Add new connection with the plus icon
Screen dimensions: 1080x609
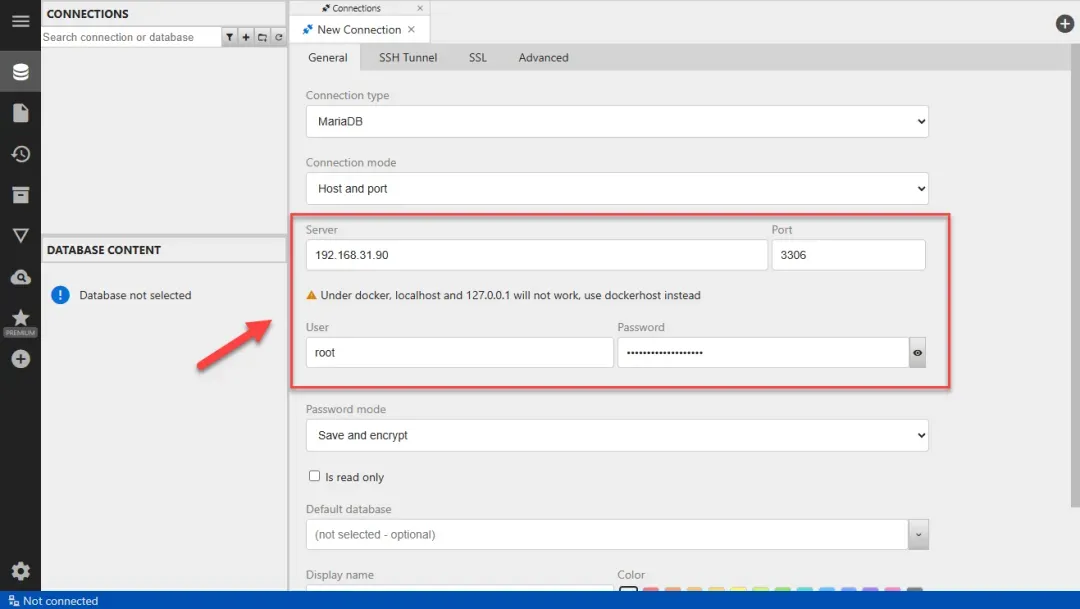(246, 37)
